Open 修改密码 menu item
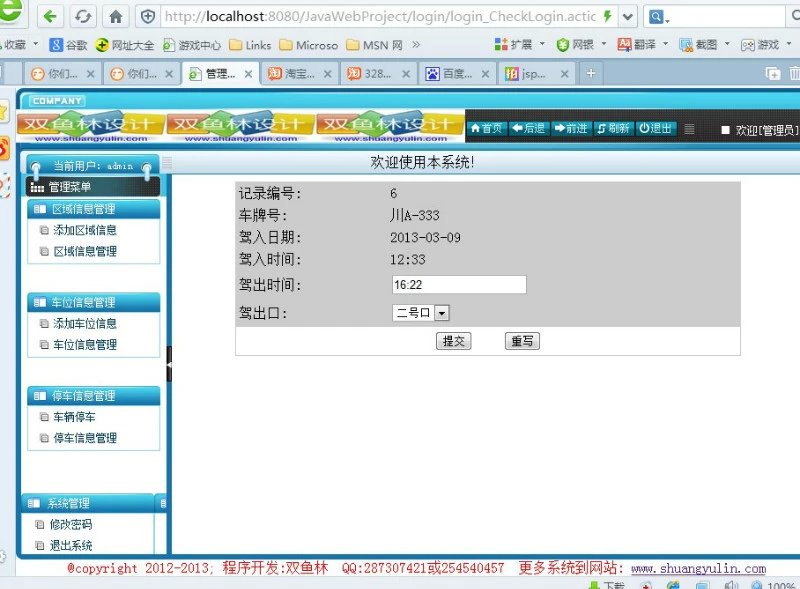Screen dimensions: 800x589 click(x=70, y=524)
